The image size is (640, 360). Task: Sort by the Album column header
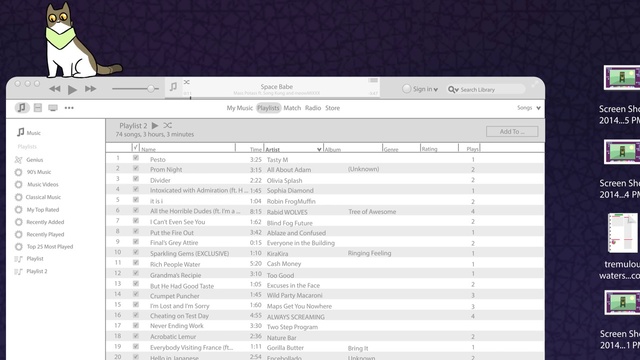333,149
